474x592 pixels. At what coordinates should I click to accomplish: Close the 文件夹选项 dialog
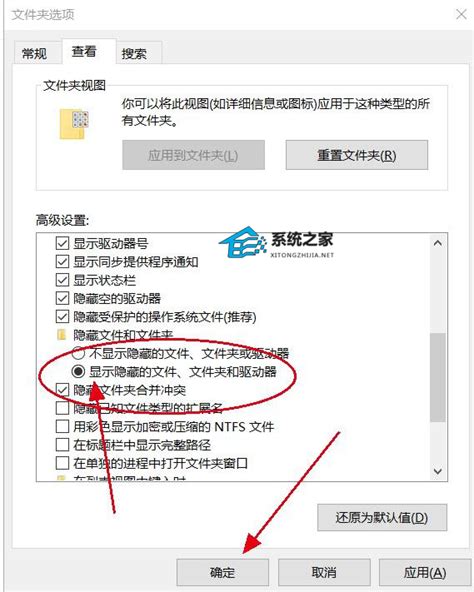click(x=461, y=15)
